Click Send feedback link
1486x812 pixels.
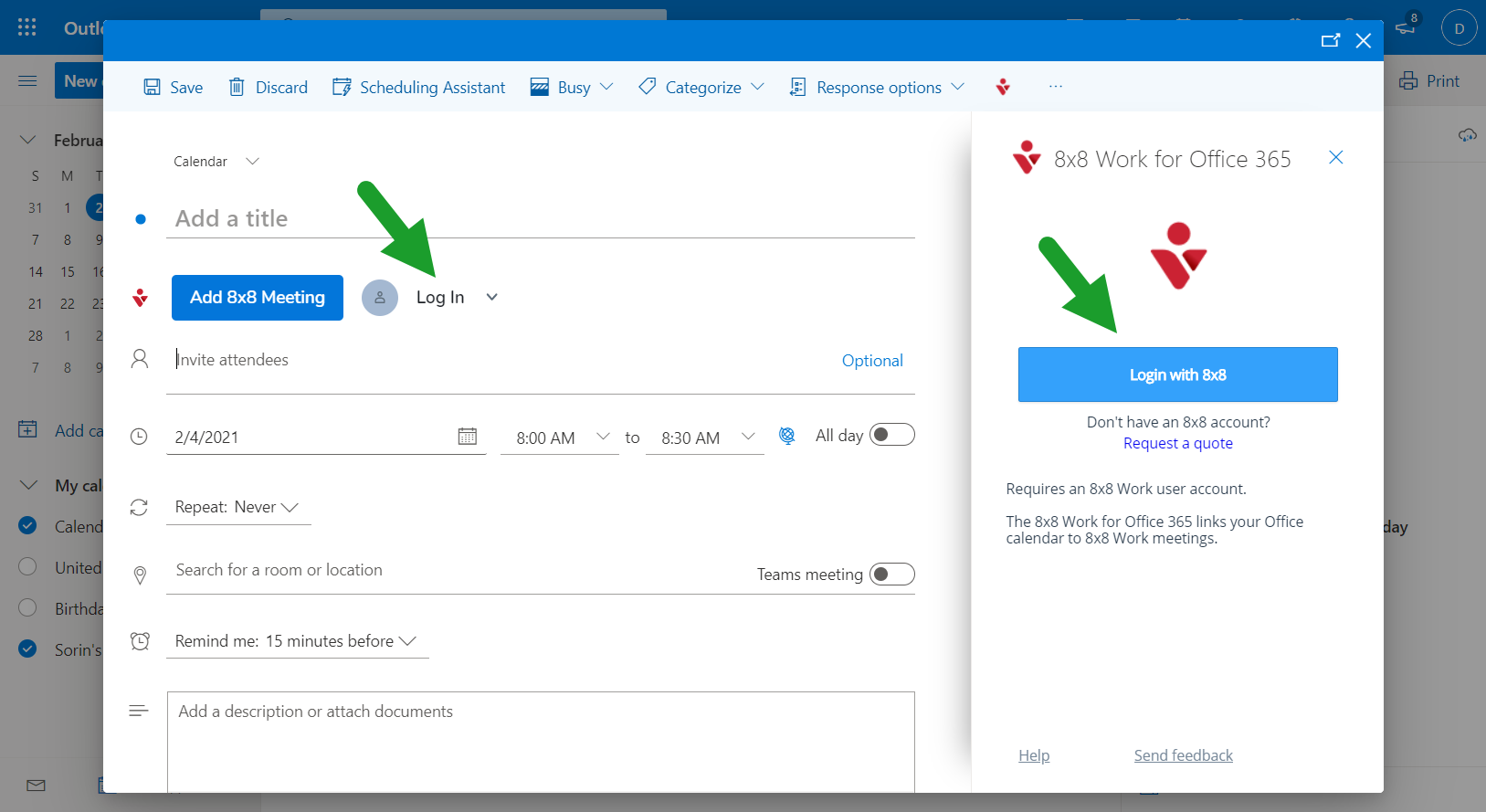coord(1184,755)
